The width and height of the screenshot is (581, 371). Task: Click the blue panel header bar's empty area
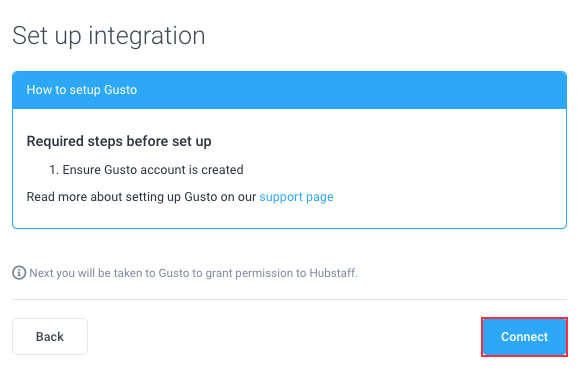pyautogui.click(x=352, y=90)
